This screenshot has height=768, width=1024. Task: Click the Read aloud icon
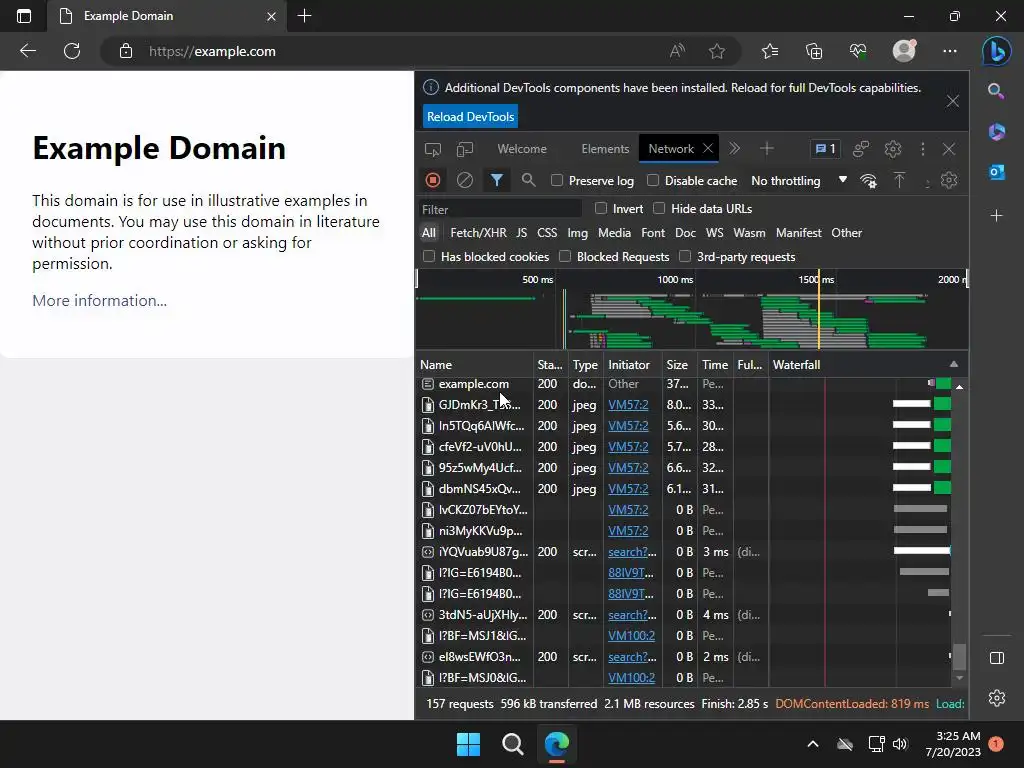tap(677, 51)
